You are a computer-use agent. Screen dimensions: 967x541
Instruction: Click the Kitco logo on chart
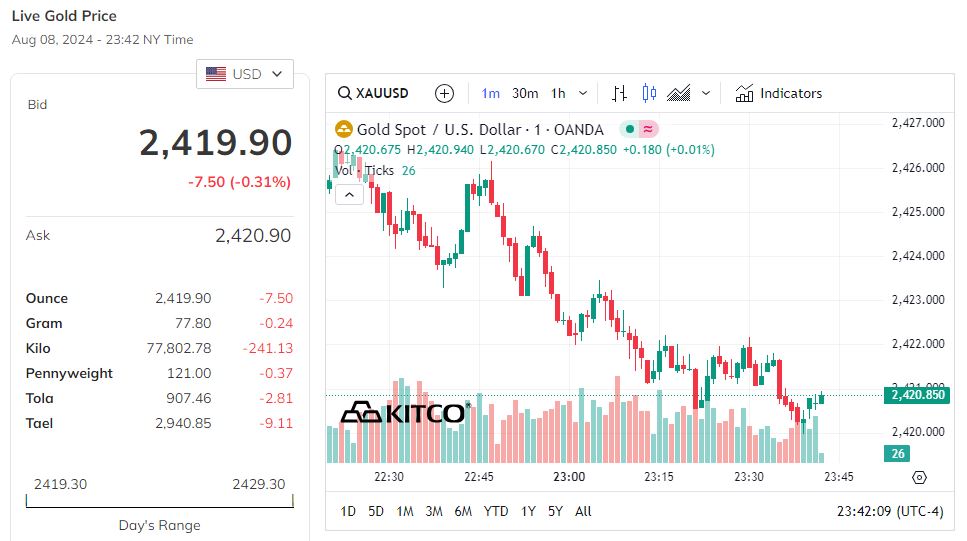[x=405, y=412]
